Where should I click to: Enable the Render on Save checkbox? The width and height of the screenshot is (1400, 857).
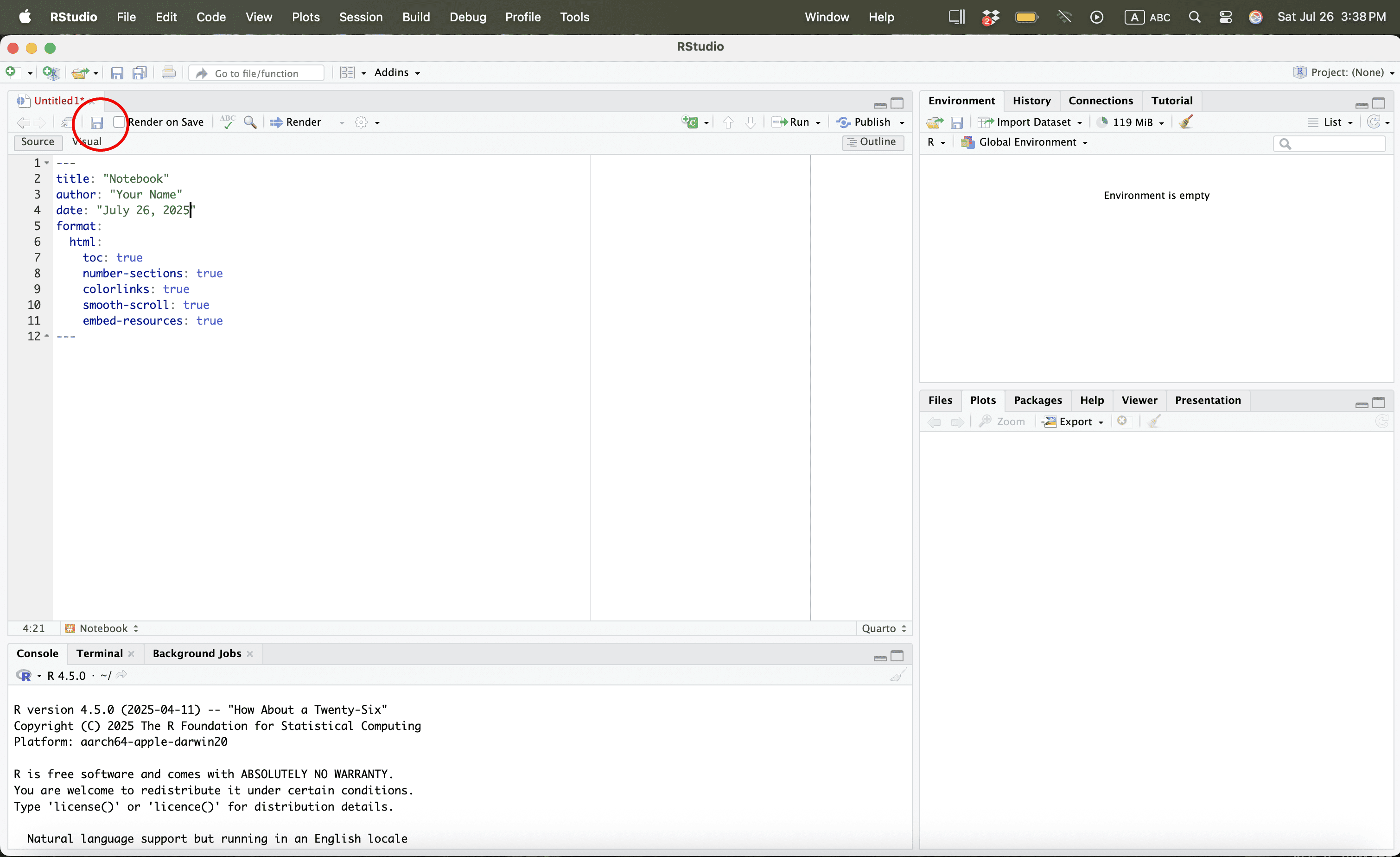pyautogui.click(x=119, y=122)
